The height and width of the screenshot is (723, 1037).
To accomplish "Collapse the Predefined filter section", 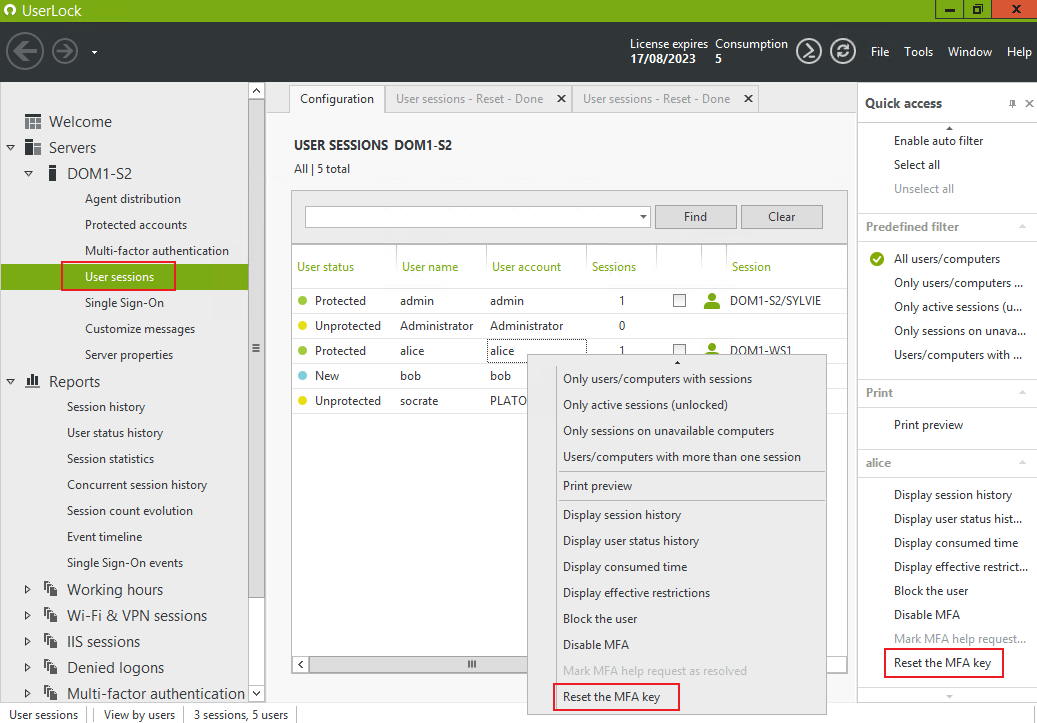I will [1022, 226].
